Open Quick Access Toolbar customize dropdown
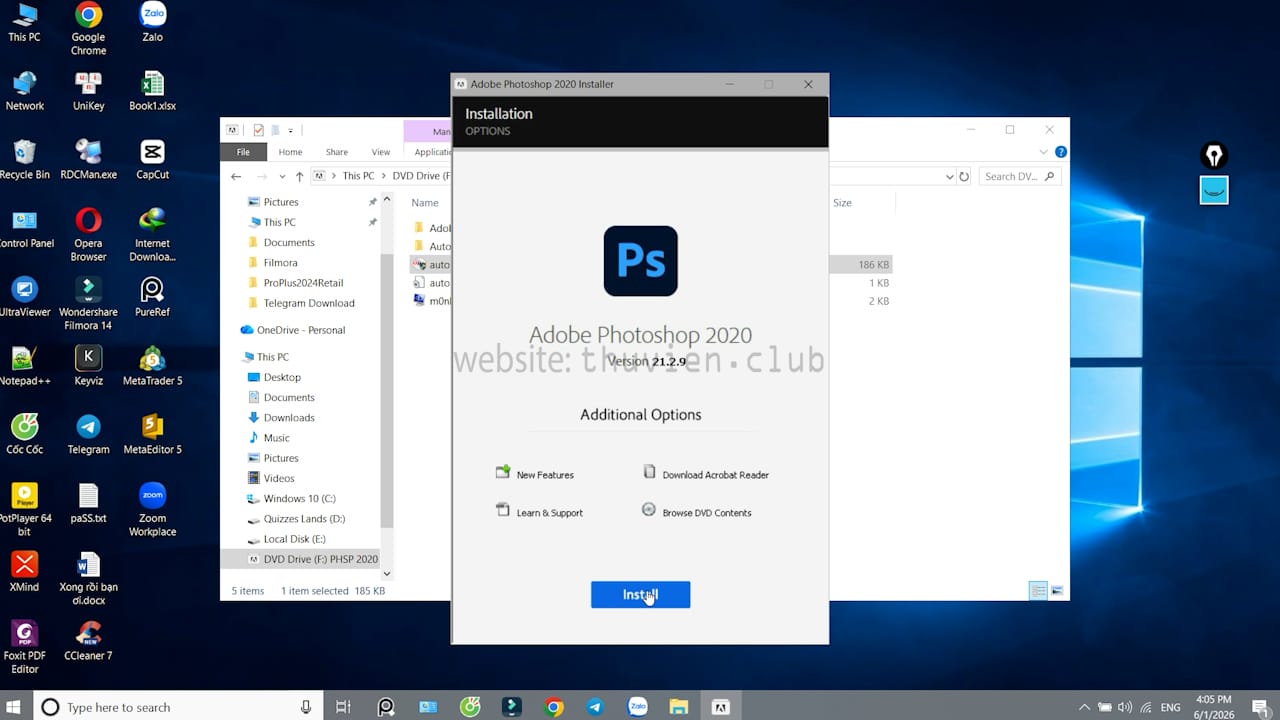This screenshot has width=1280, height=720. 291,131
